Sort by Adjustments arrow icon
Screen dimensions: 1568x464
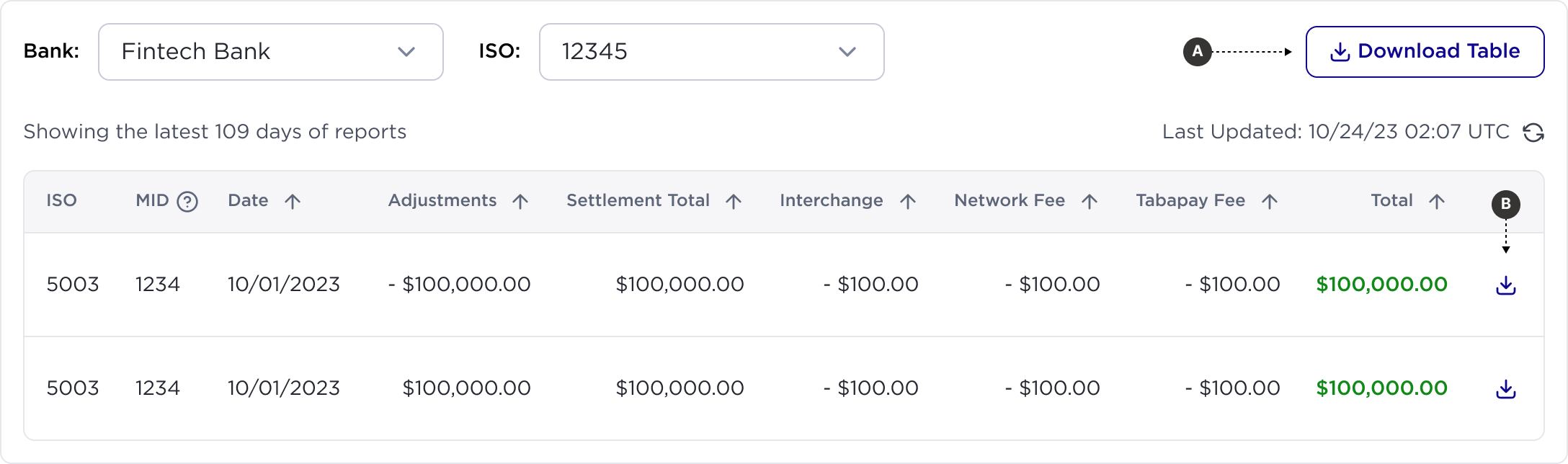[520, 202]
